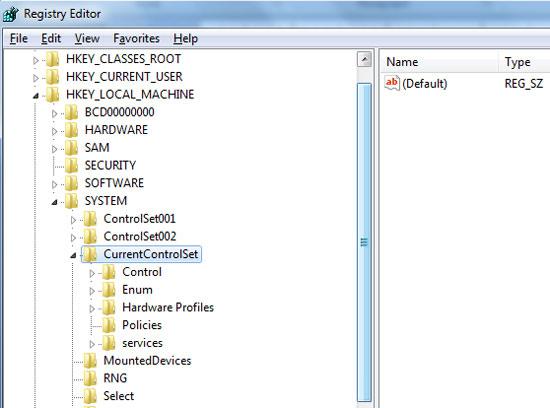The height and width of the screenshot is (408, 550).
Task: Click the Policies folder icon
Action: click(x=109, y=325)
